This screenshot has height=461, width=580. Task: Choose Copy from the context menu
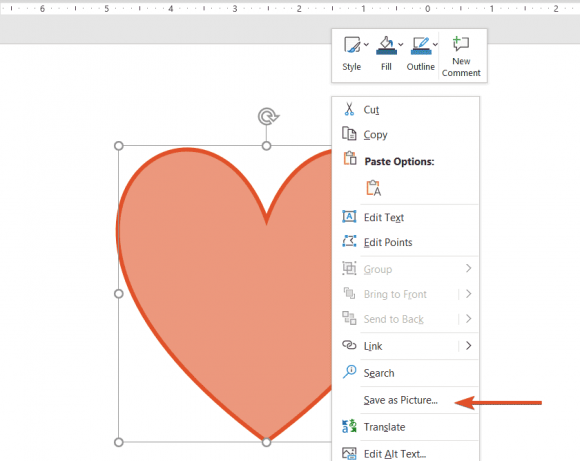pyautogui.click(x=405, y=135)
